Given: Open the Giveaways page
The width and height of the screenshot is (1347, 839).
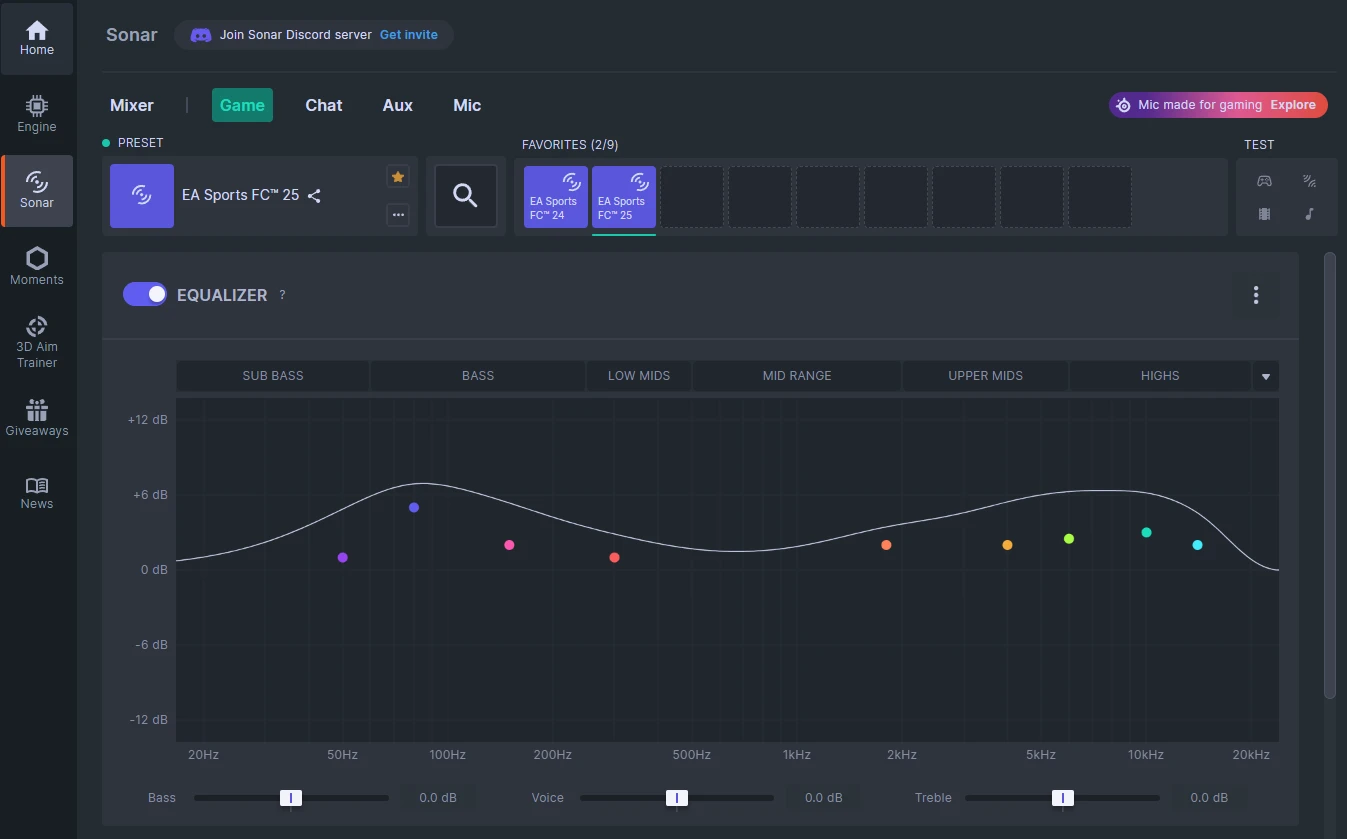Looking at the screenshot, I should pos(37,418).
